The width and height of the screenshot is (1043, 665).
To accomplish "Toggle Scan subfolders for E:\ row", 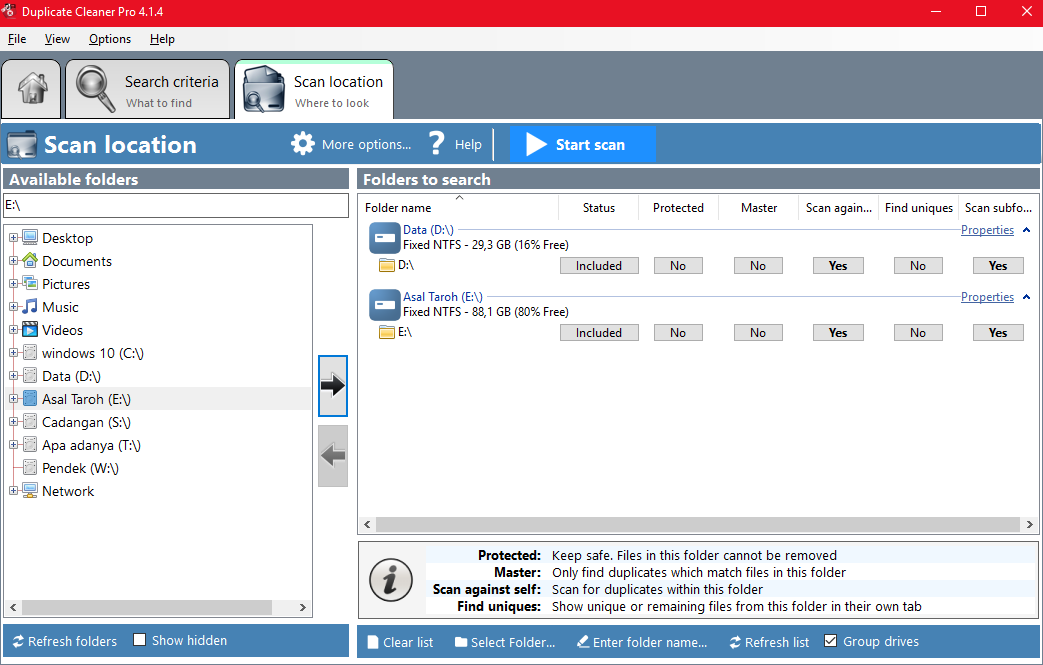I will coord(998,332).
